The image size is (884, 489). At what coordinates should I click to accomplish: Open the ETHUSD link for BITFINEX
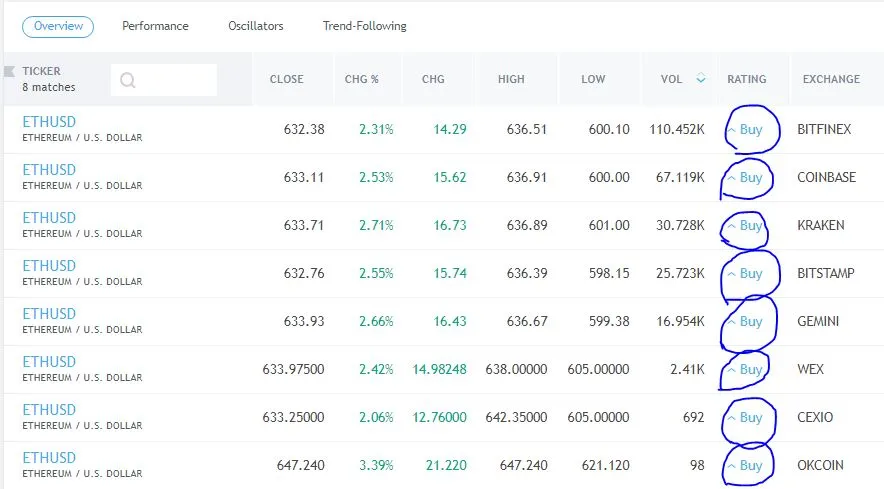(x=49, y=122)
